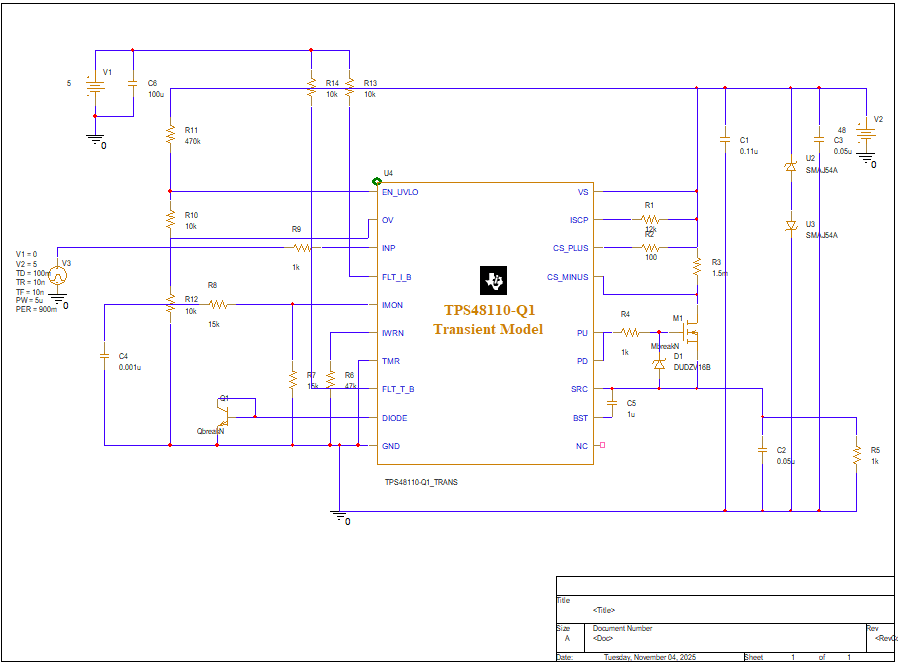Viewport: 898px width, 666px height.
Task: Click the date text Tuesday, November 04, 2025
Action: tap(652, 656)
